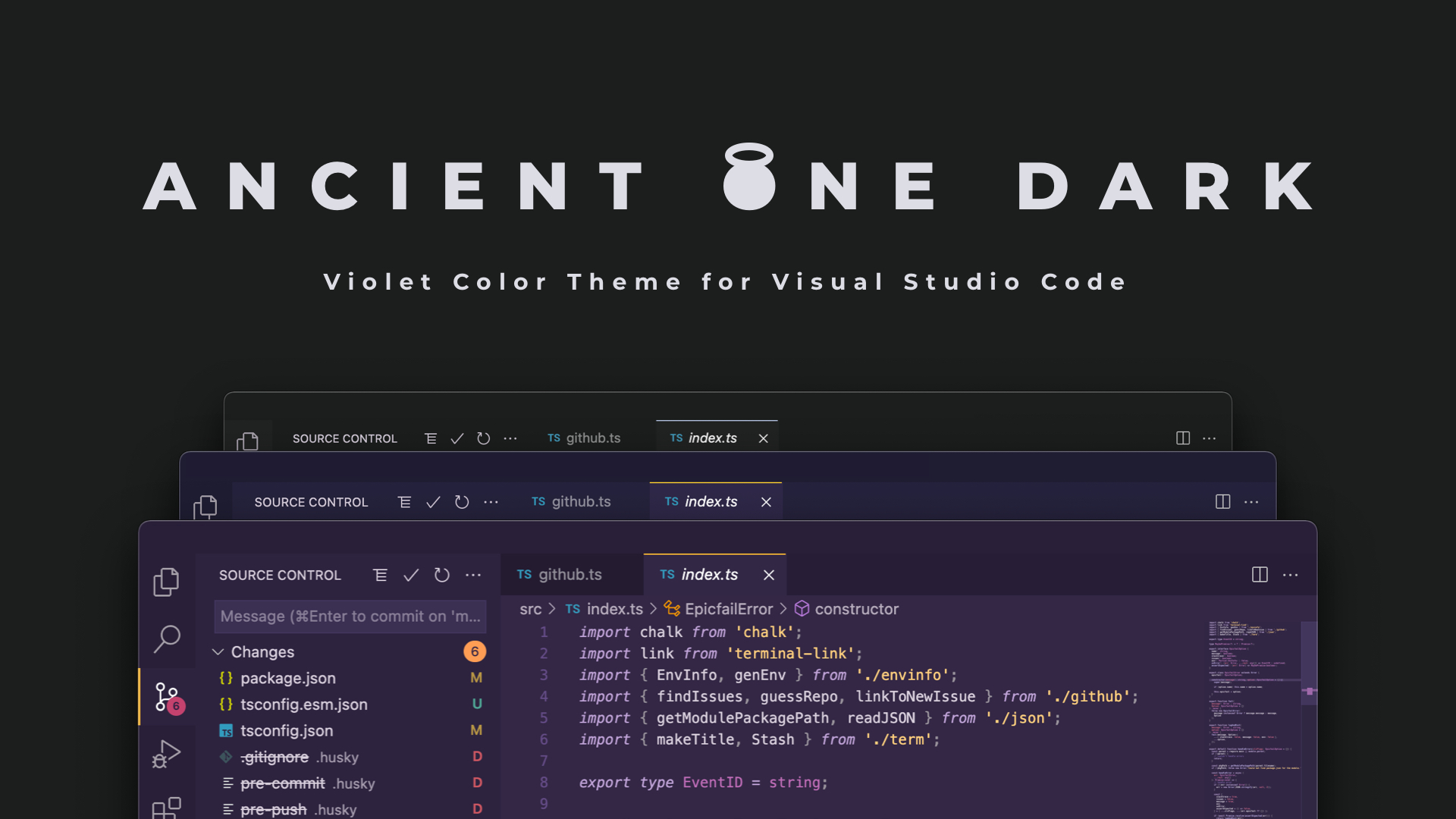The width and height of the screenshot is (1456, 819).
Task: Click constructor breadcrumb item
Action: (x=856, y=609)
